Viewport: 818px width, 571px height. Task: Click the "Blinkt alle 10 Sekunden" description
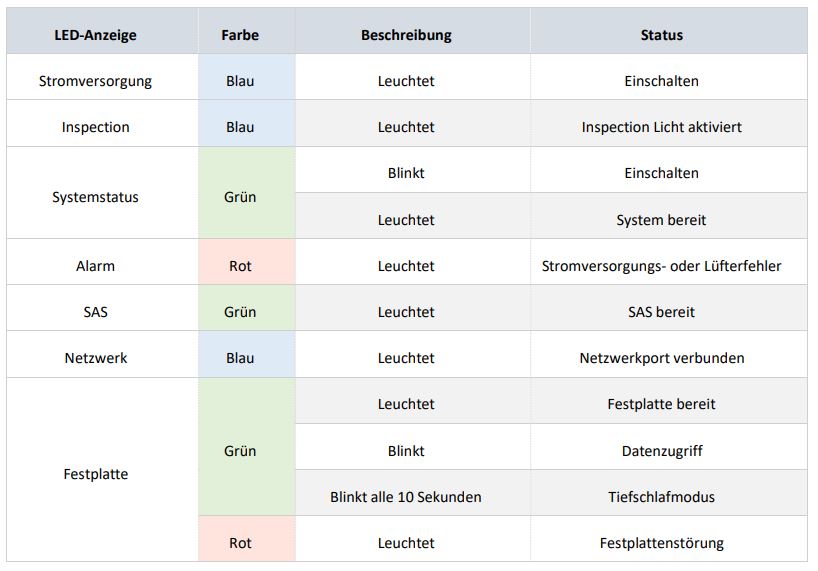406,497
